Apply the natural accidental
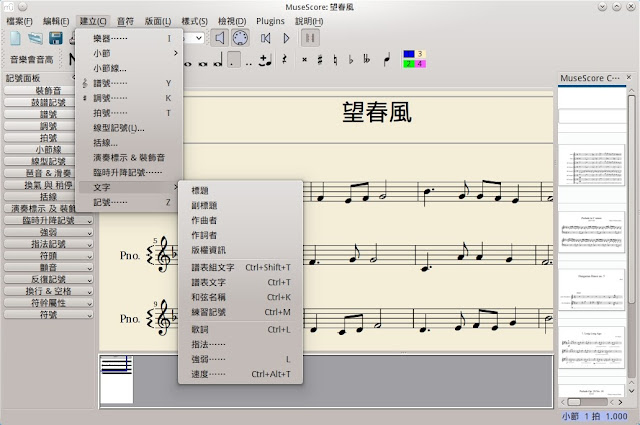 tap(335, 60)
